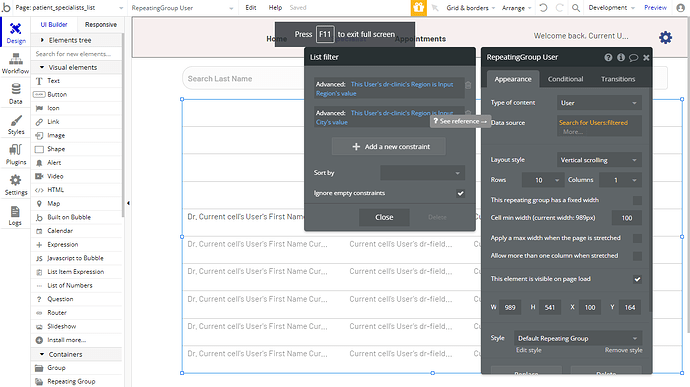Open the Settings section
Image resolution: width=690 pixels, height=387 pixels.
point(15,185)
